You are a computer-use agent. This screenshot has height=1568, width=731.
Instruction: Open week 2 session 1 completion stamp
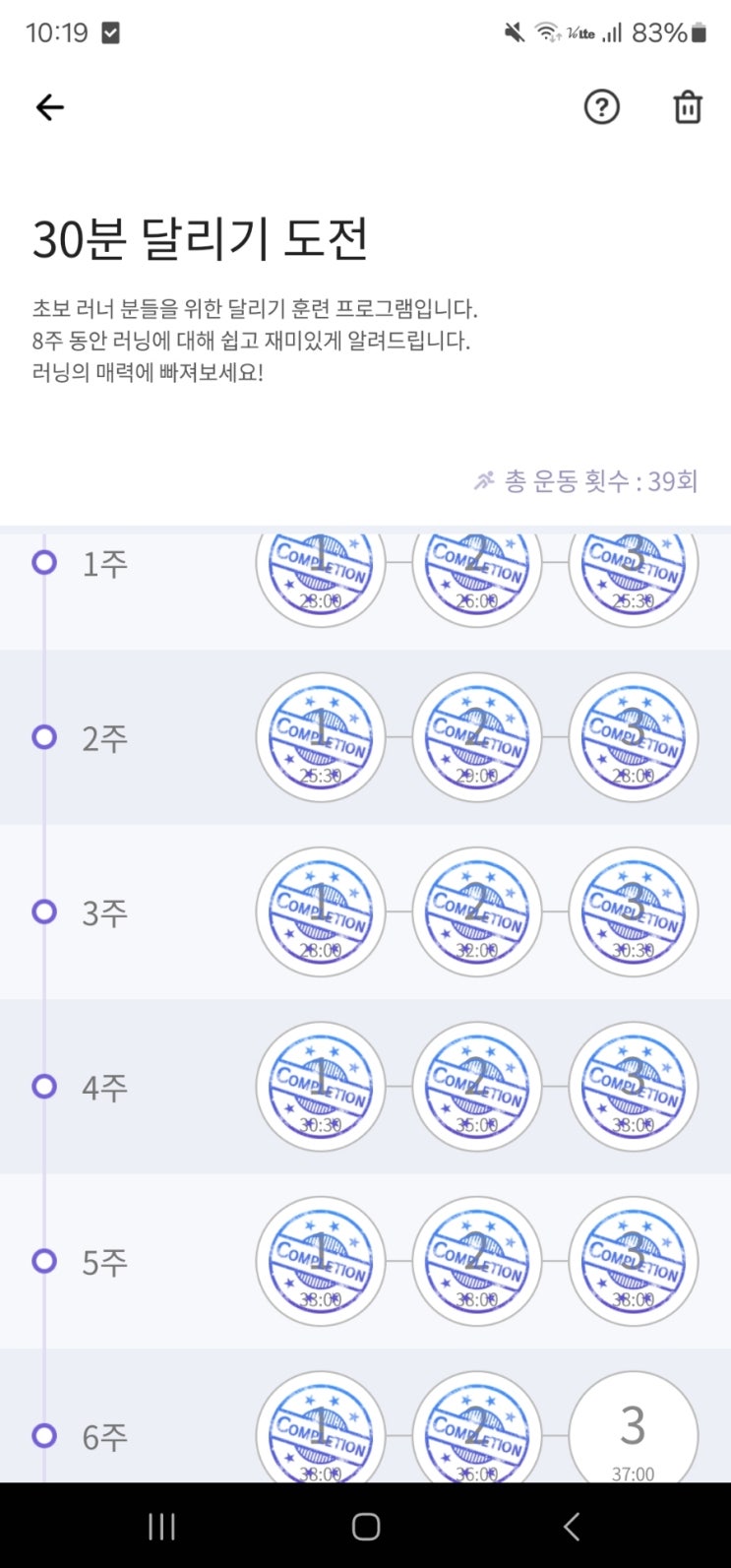pyautogui.click(x=320, y=737)
